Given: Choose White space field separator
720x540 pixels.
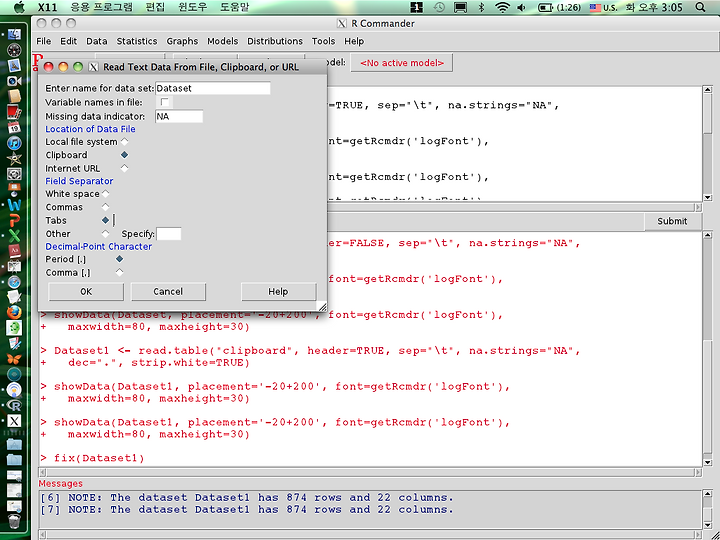Looking at the screenshot, I should click(x=106, y=194).
